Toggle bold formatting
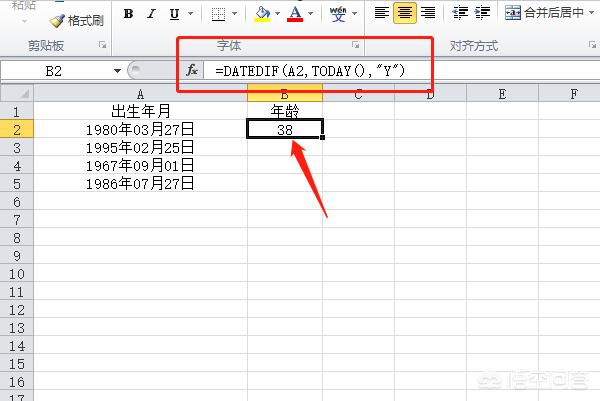 tap(129, 14)
